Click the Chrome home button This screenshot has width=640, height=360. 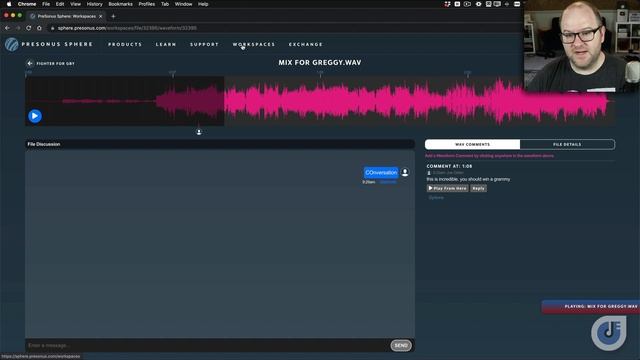(x=39, y=28)
